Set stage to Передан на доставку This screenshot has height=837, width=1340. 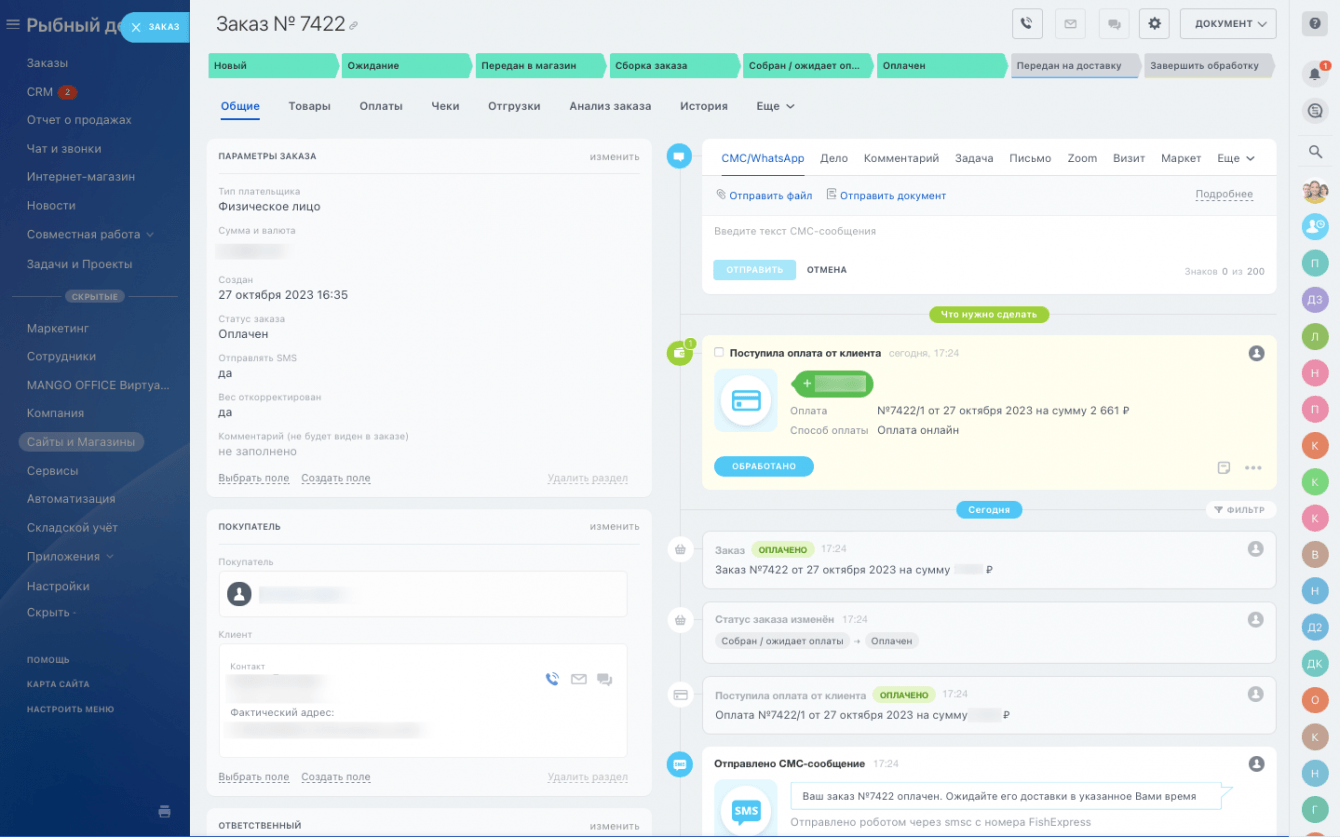coord(1074,66)
